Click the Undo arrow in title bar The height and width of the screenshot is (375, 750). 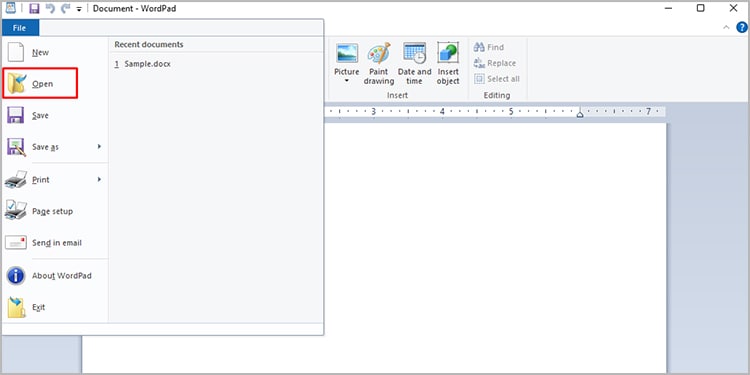point(50,9)
